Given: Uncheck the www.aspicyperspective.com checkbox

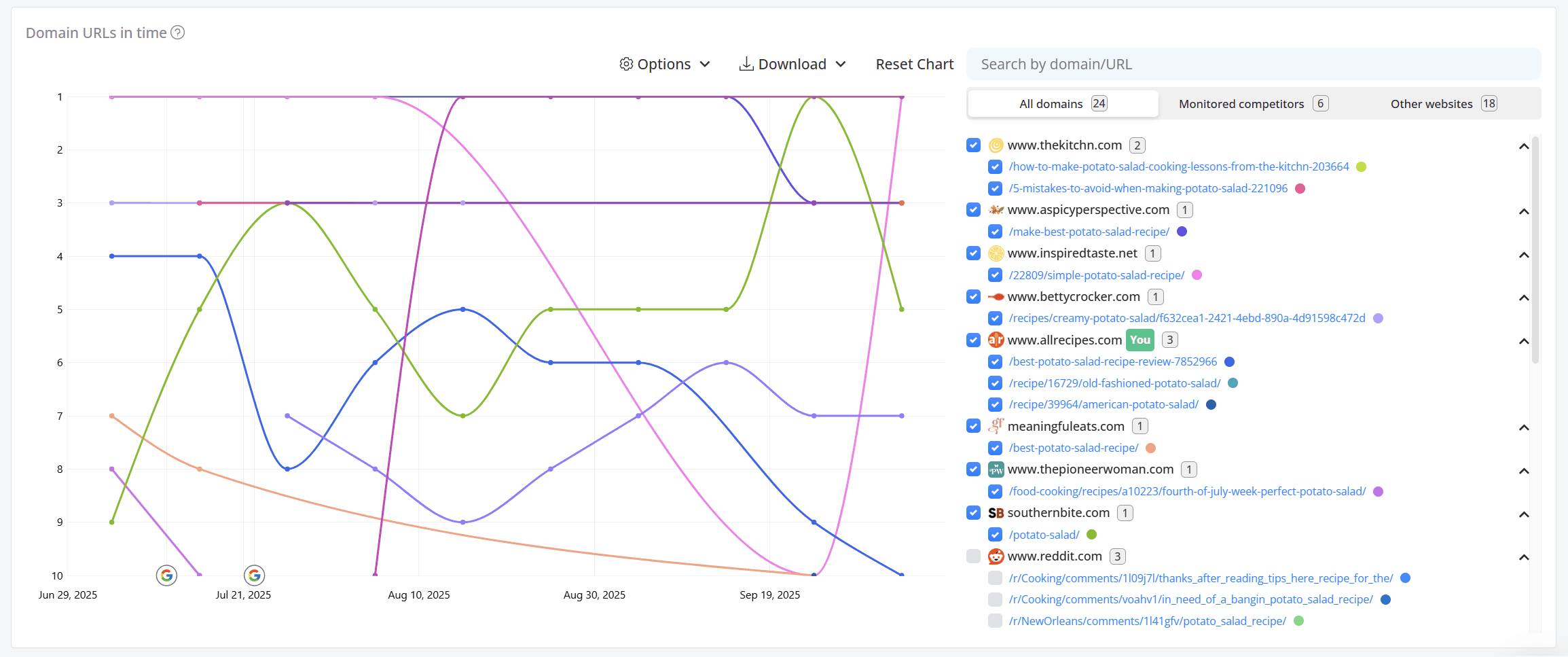Looking at the screenshot, I should pos(974,210).
